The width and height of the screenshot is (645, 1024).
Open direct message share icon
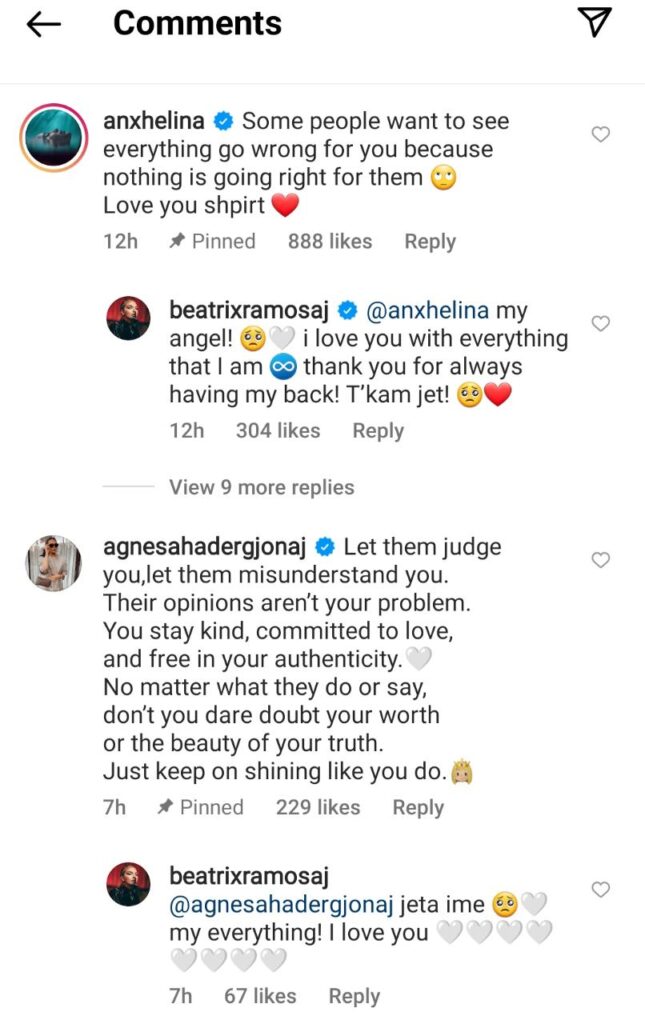(596, 24)
